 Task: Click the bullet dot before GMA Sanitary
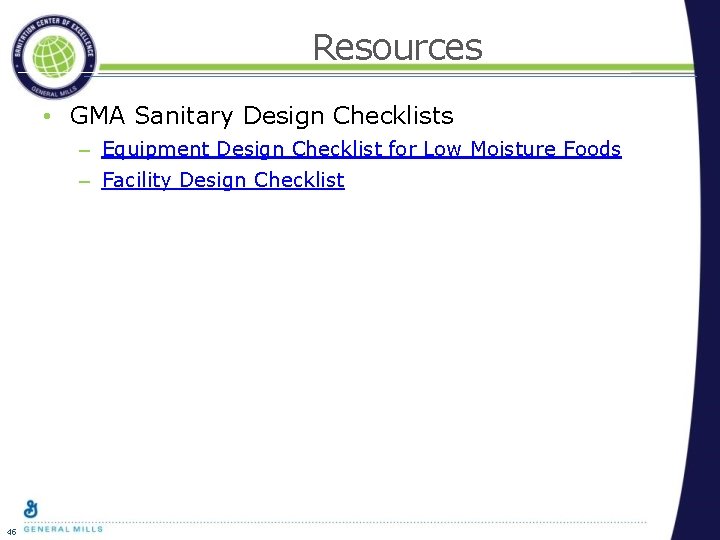tap(47, 117)
